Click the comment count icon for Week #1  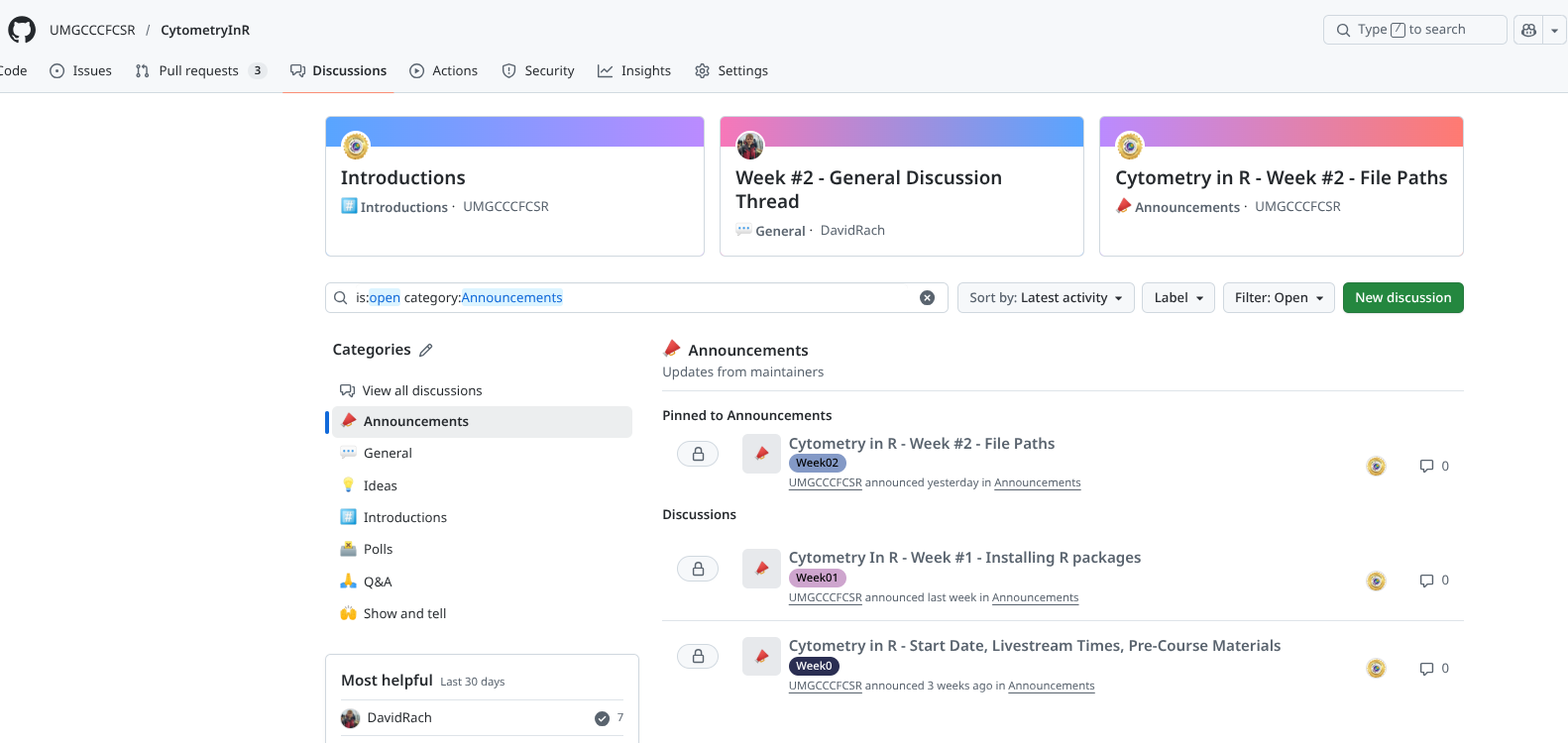(x=1426, y=581)
